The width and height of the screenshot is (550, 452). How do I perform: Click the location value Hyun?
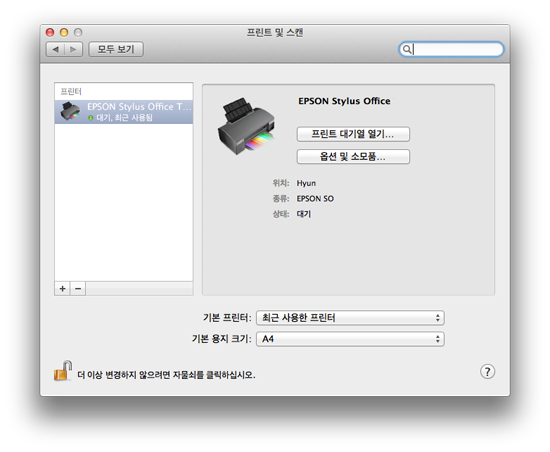click(306, 183)
